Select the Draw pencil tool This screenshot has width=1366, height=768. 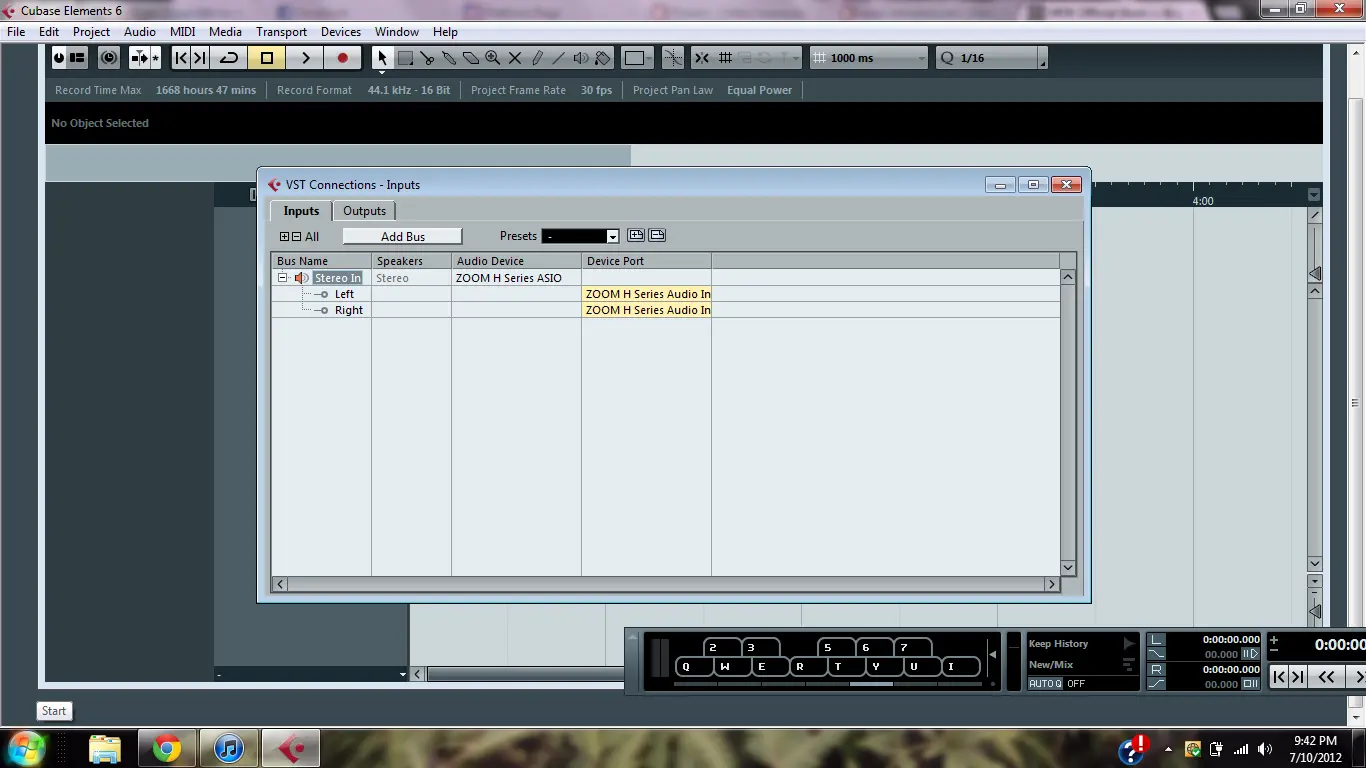tap(537, 58)
